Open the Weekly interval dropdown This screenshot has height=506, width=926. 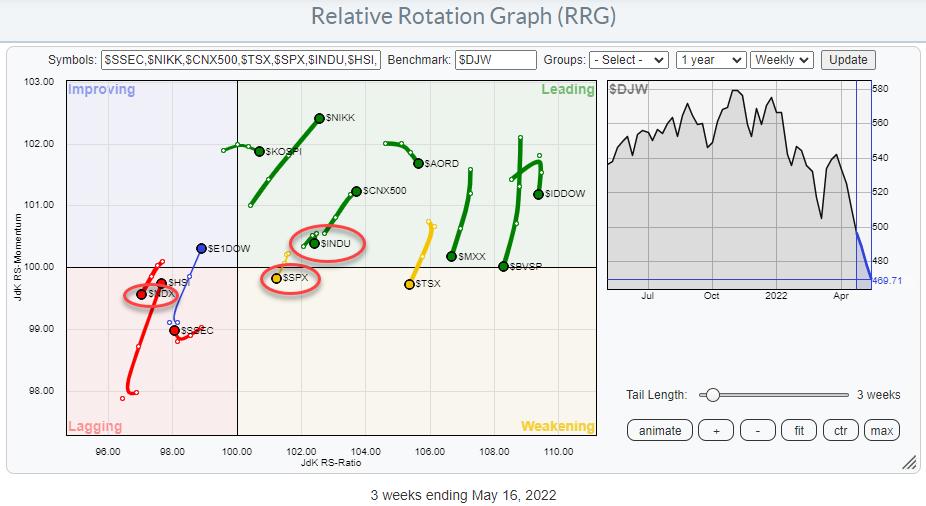(x=782, y=60)
